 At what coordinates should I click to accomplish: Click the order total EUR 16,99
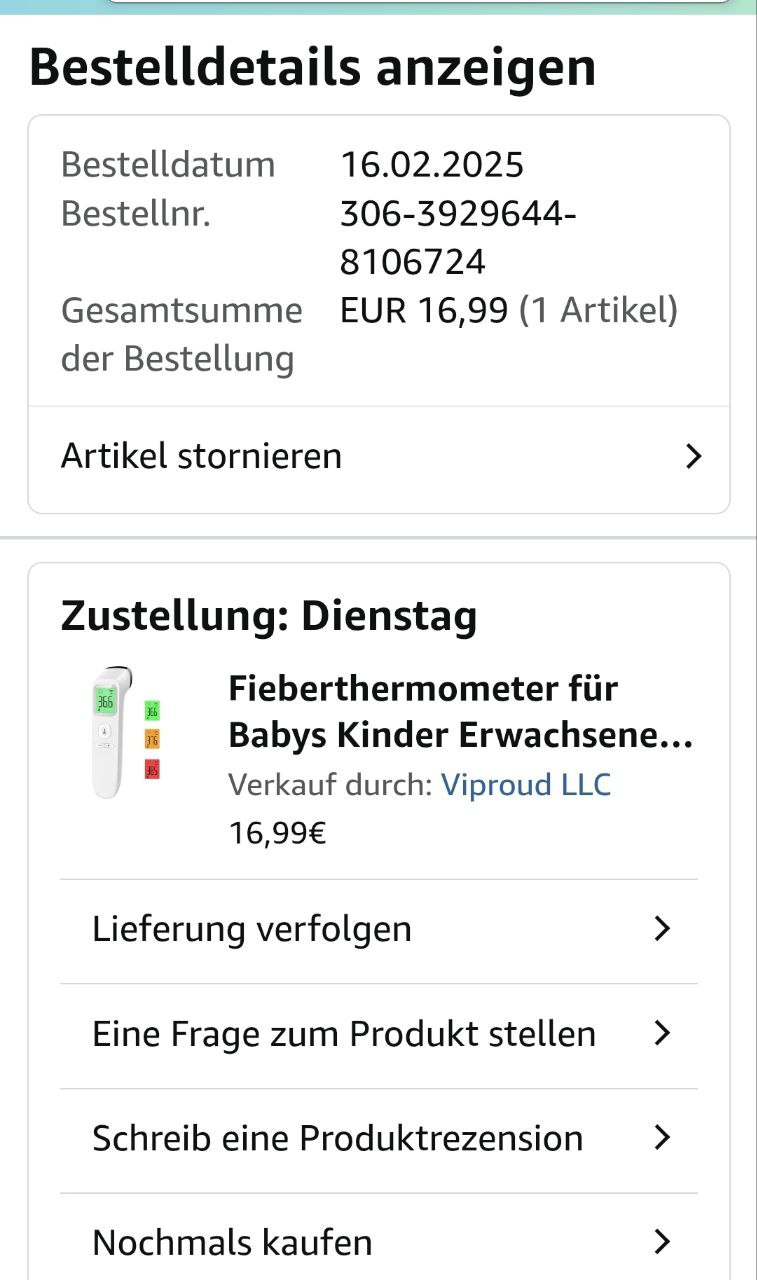pyautogui.click(x=424, y=311)
